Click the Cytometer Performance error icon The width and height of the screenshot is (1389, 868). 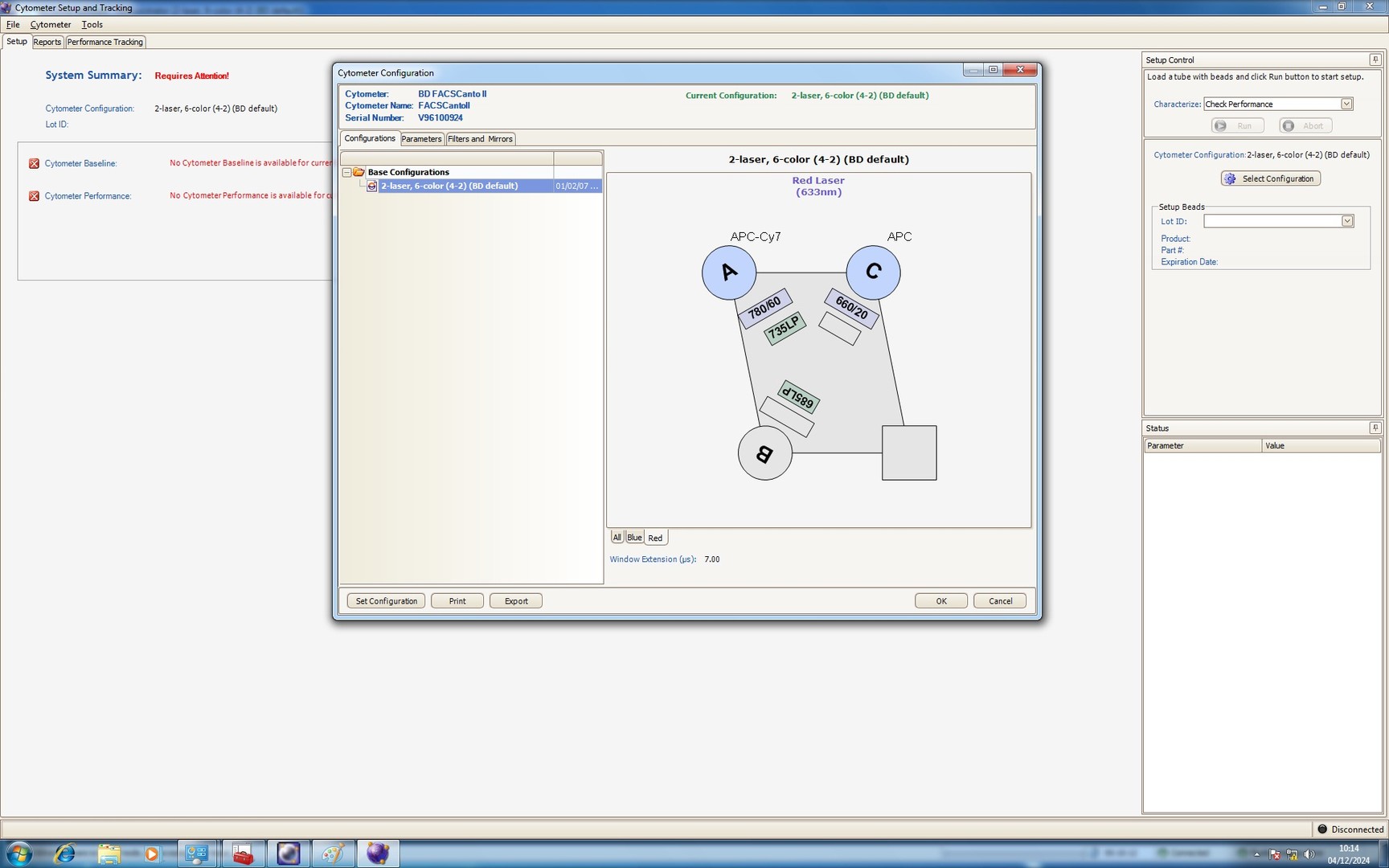(x=34, y=196)
